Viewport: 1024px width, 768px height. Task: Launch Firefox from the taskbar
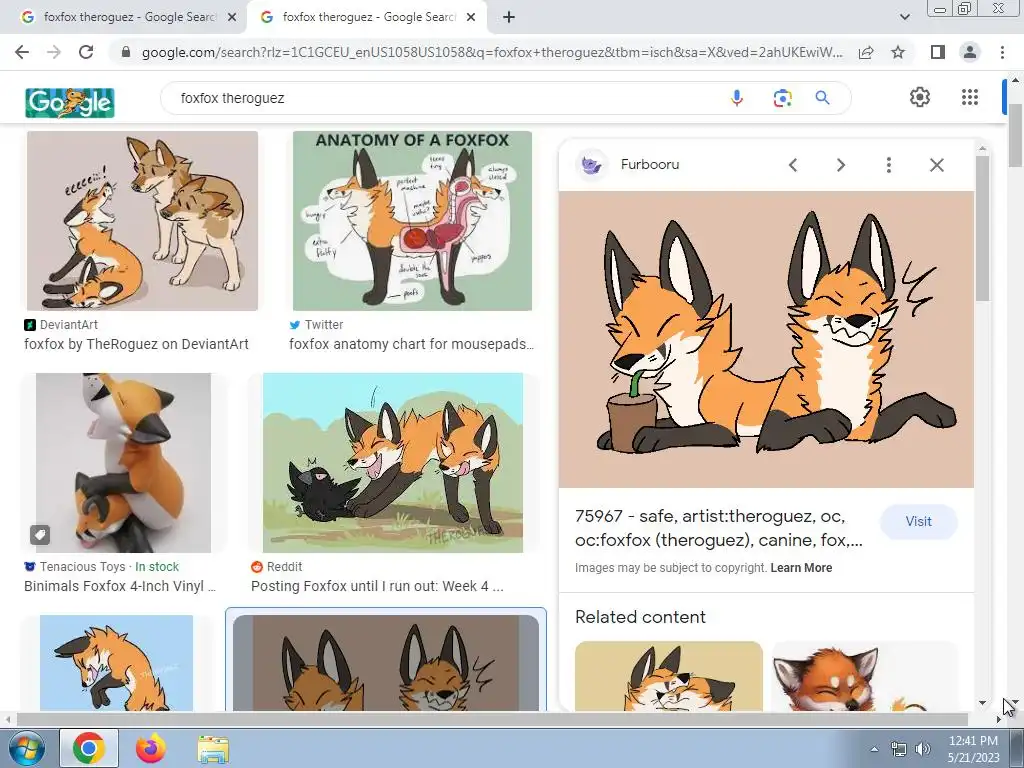tap(151, 748)
